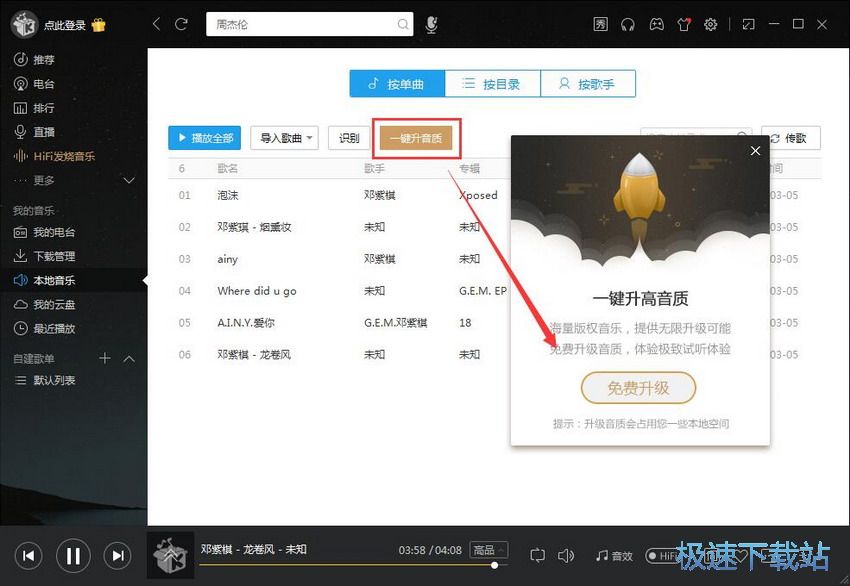The height and width of the screenshot is (586, 850).
Task: Switch to mini mode icon
Action: [749, 24]
